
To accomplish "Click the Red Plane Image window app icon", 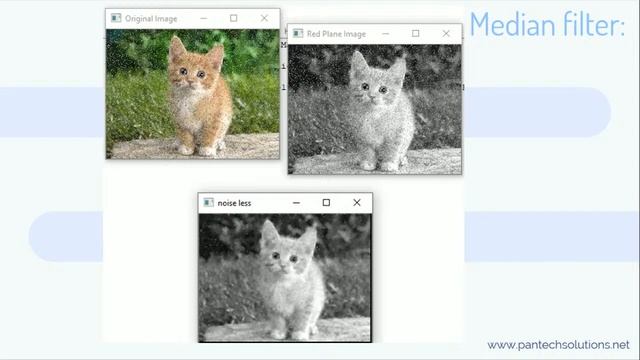I will [298, 33].
